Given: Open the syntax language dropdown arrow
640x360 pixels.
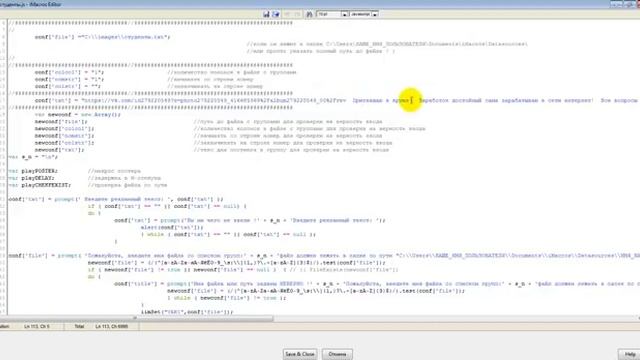Looking at the screenshot, I should coord(375,14).
